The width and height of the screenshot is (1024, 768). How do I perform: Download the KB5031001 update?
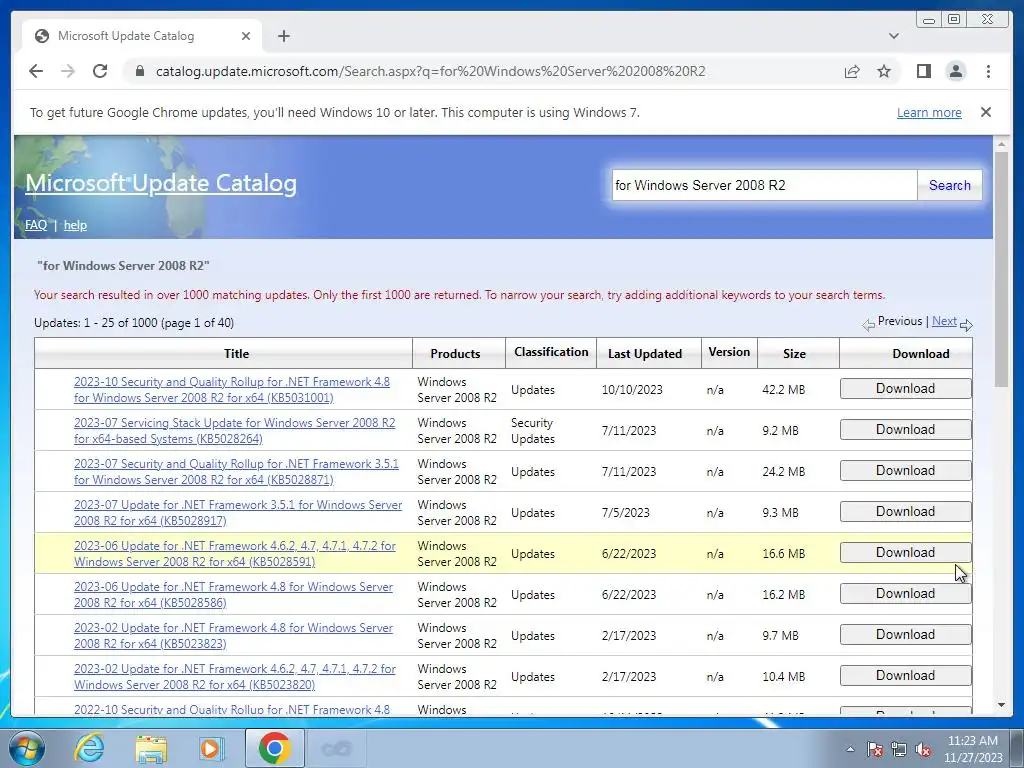click(x=905, y=389)
